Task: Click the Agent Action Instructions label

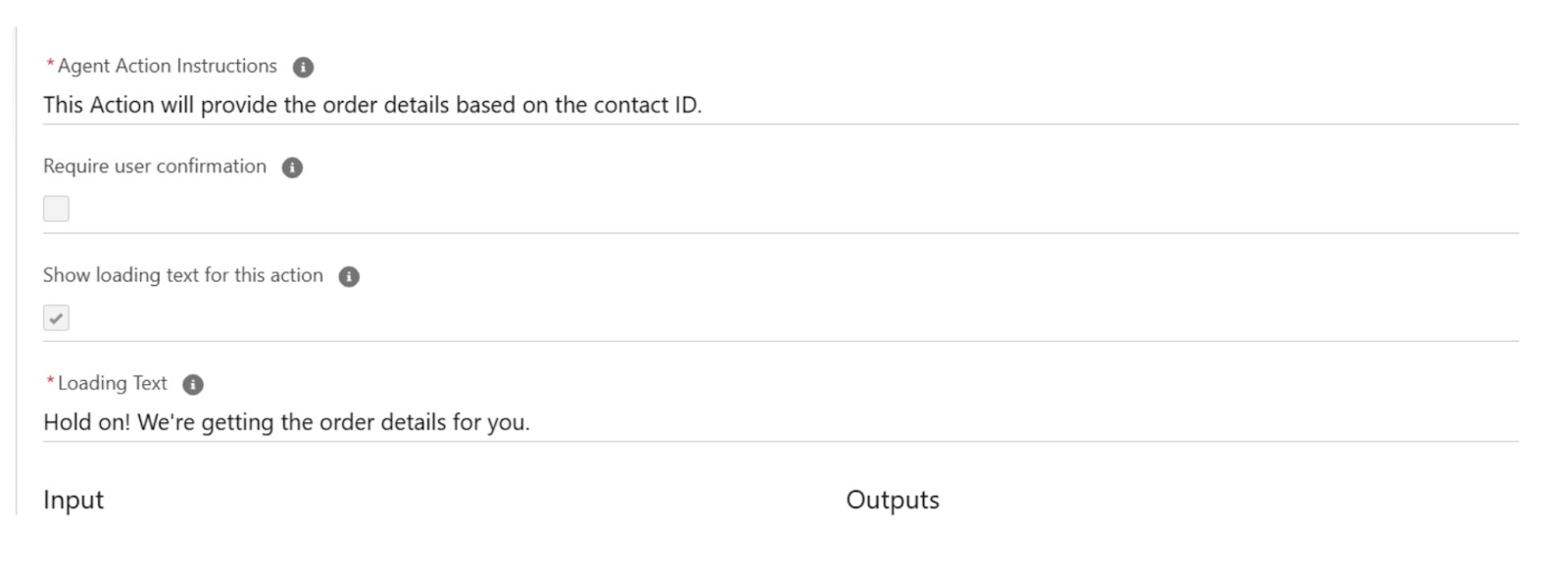Action: 167,67
